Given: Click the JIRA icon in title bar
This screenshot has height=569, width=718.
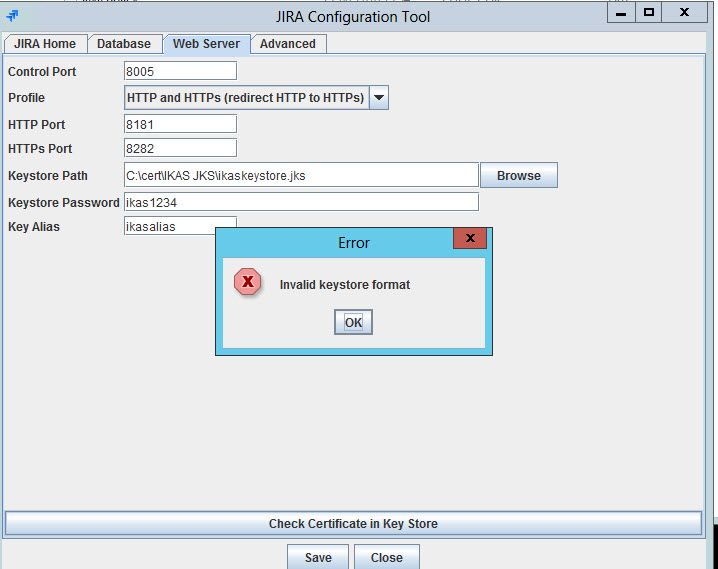Looking at the screenshot, I should coord(12,16).
